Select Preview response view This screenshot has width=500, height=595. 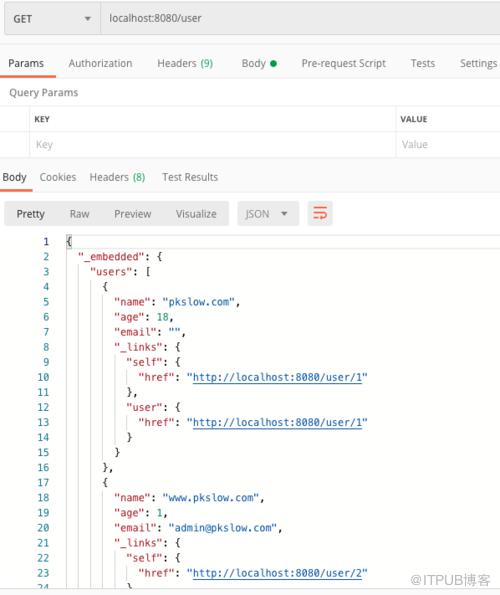pos(132,214)
